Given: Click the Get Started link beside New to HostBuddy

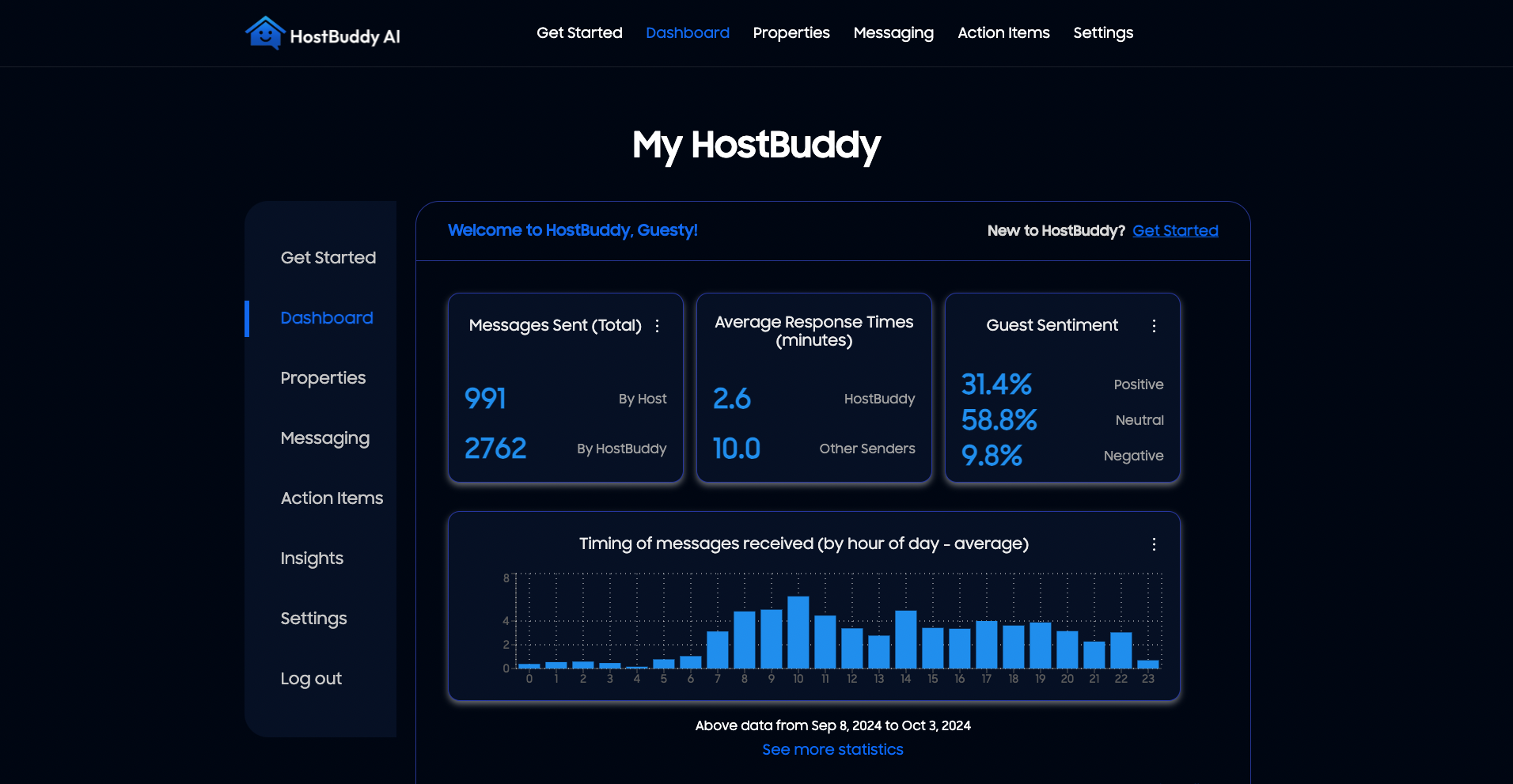Looking at the screenshot, I should 1175,231.
